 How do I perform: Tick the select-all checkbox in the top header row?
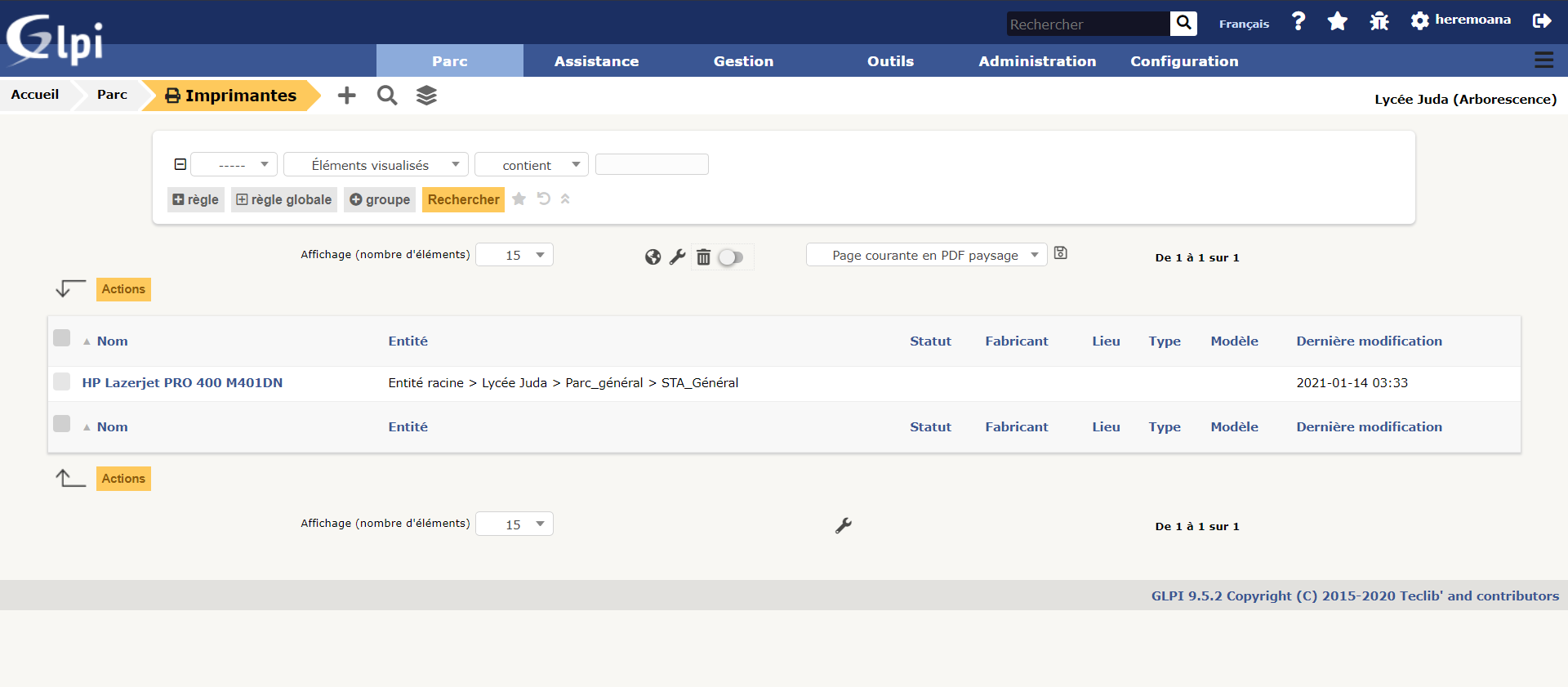click(x=61, y=338)
